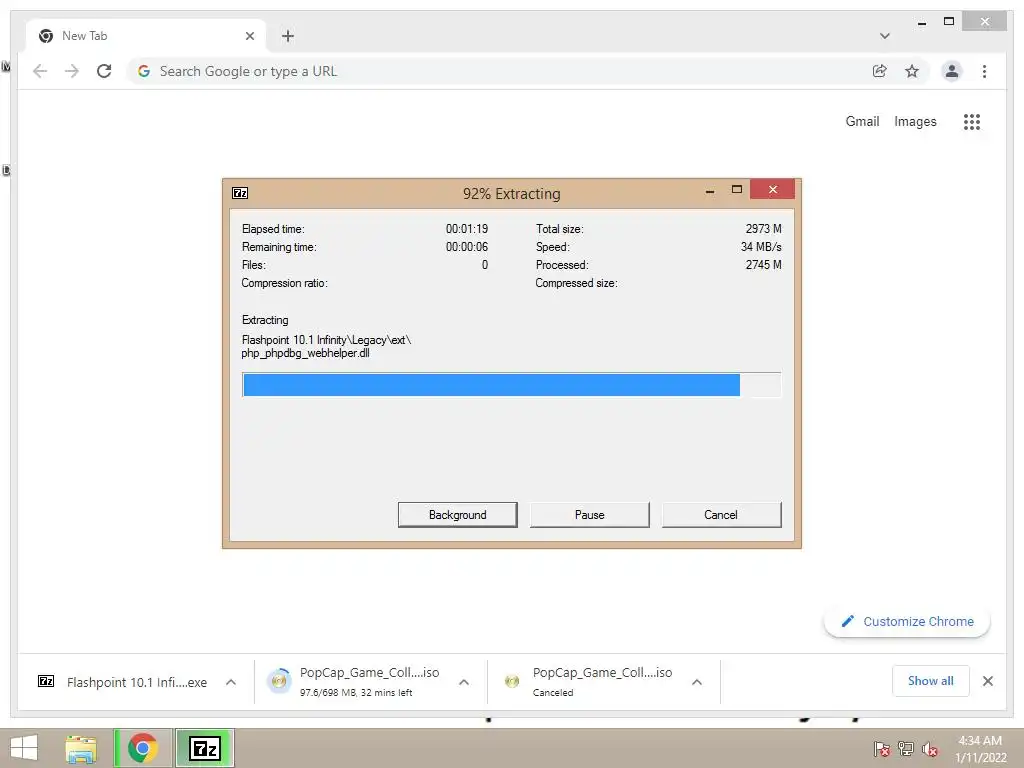This screenshot has height=768, width=1024.
Task: Open Google Images link
Action: [915, 121]
